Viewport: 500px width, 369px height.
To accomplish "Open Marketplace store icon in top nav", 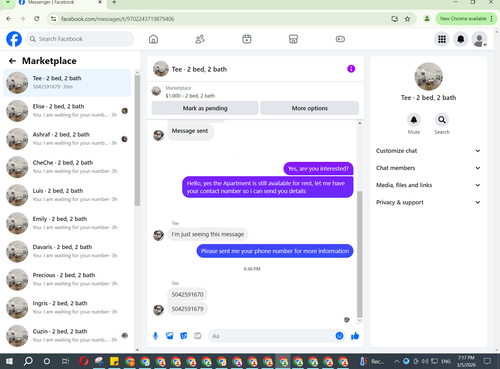I will [293, 39].
